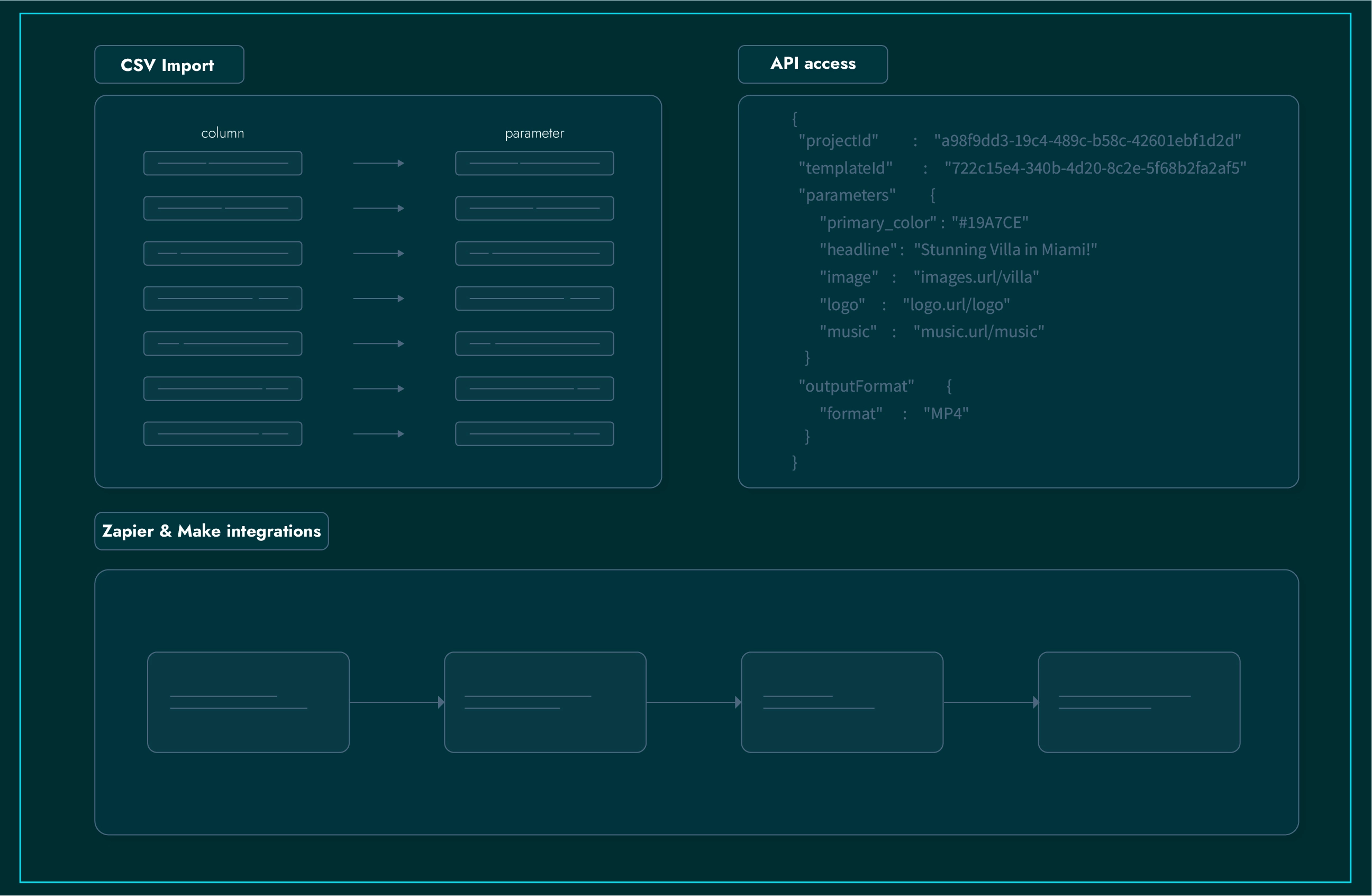Switch to the column header in CSV Import
This screenshot has height=896, width=1372.
pos(223,133)
